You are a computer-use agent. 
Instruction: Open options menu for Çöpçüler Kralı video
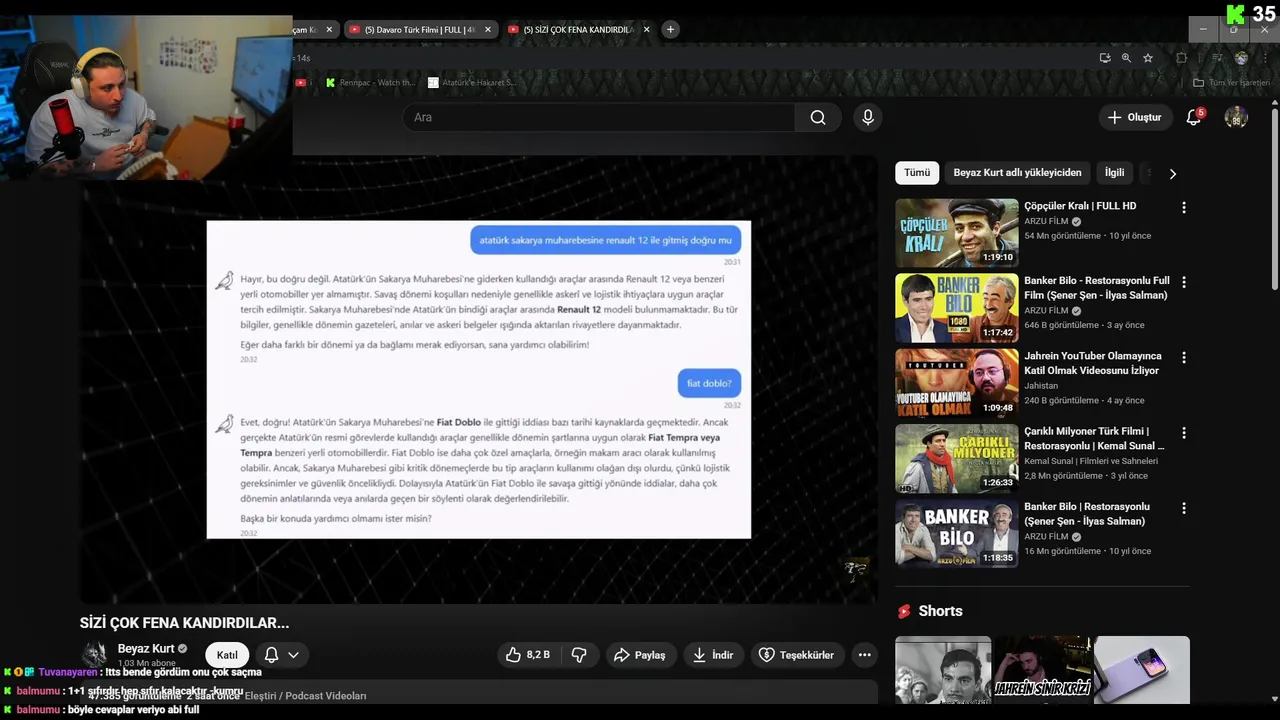[1184, 208]
